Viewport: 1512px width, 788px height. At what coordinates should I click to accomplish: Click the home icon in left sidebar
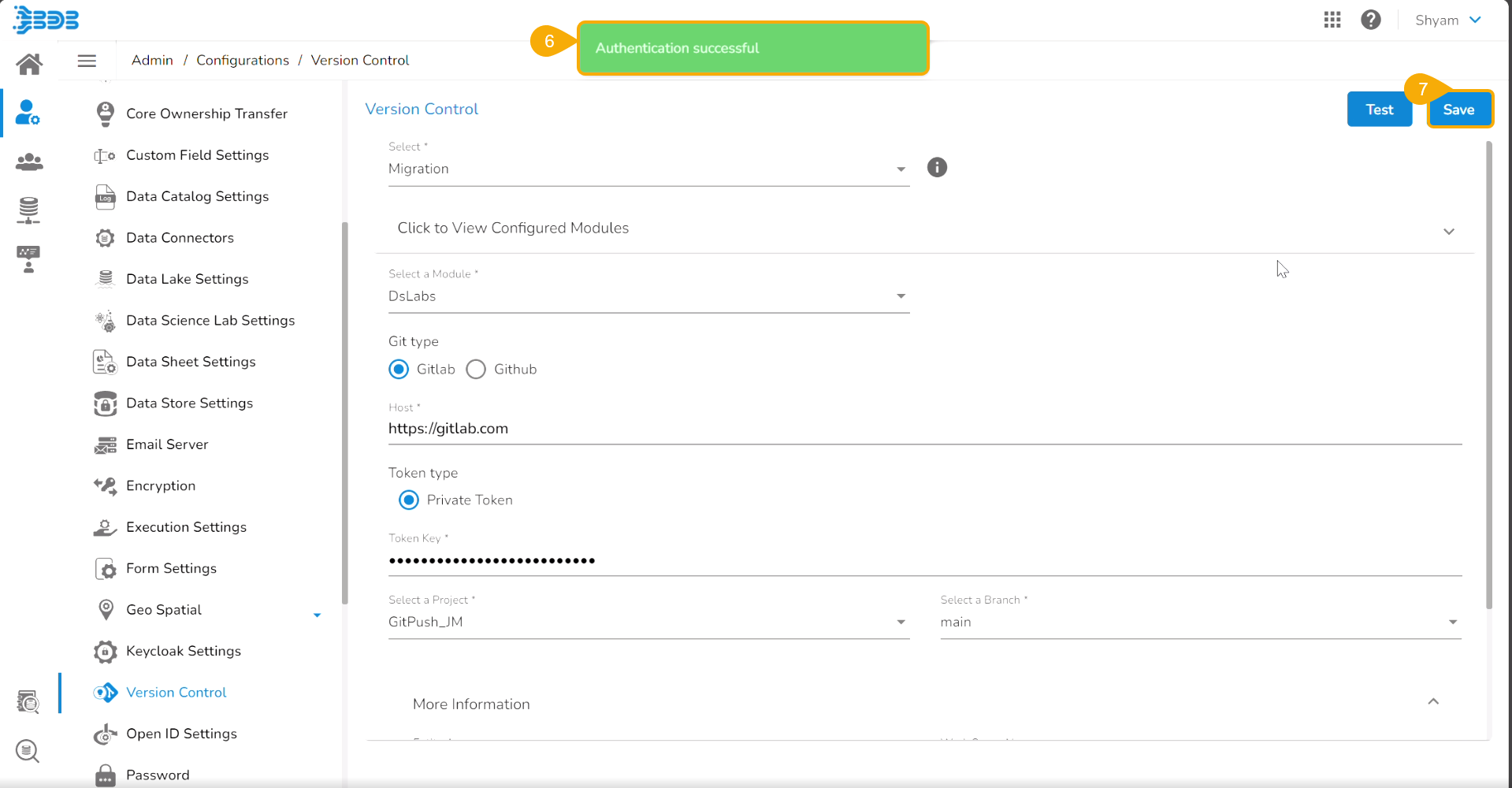tap(29, 64)
